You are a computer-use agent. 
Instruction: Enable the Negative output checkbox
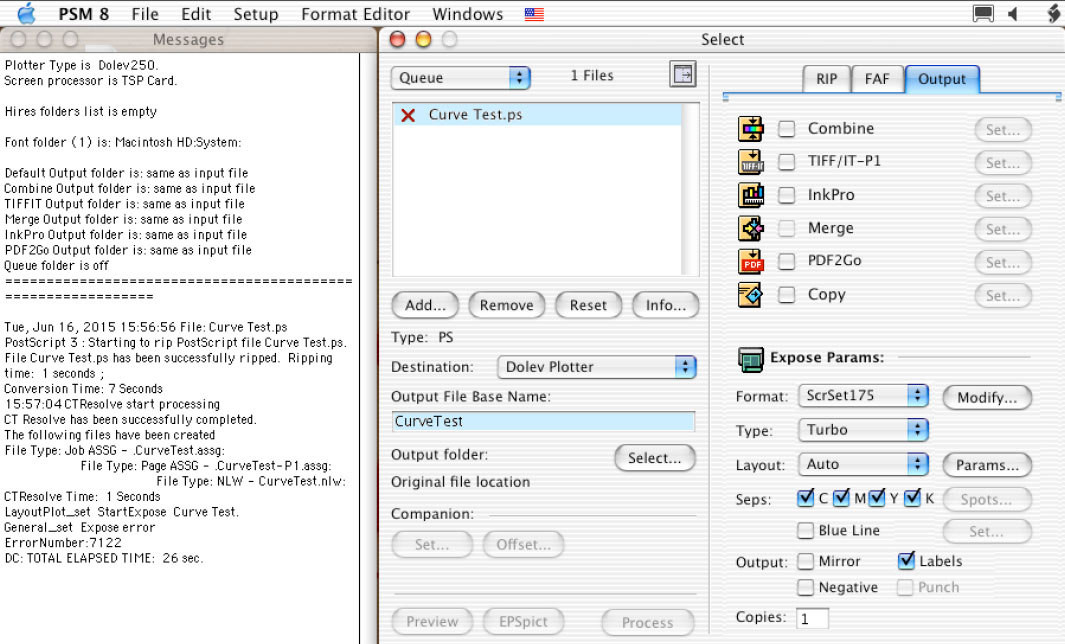(806, 587)
